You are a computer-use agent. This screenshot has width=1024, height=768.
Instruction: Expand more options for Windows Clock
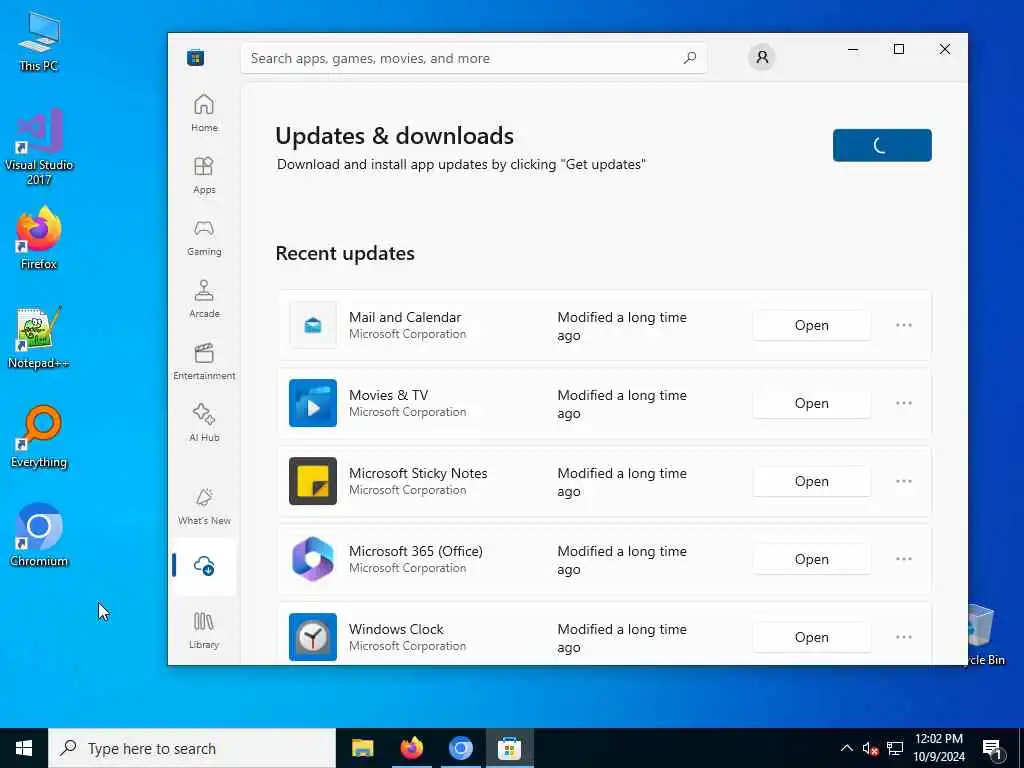pyautogui.click(x=904, y=637)
